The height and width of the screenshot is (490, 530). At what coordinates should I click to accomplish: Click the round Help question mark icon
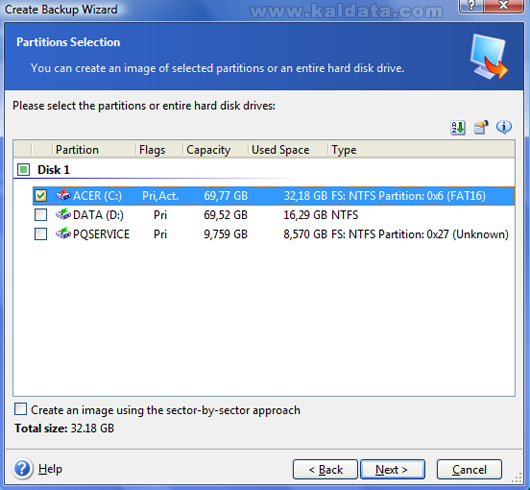click(x=23, y=469)
